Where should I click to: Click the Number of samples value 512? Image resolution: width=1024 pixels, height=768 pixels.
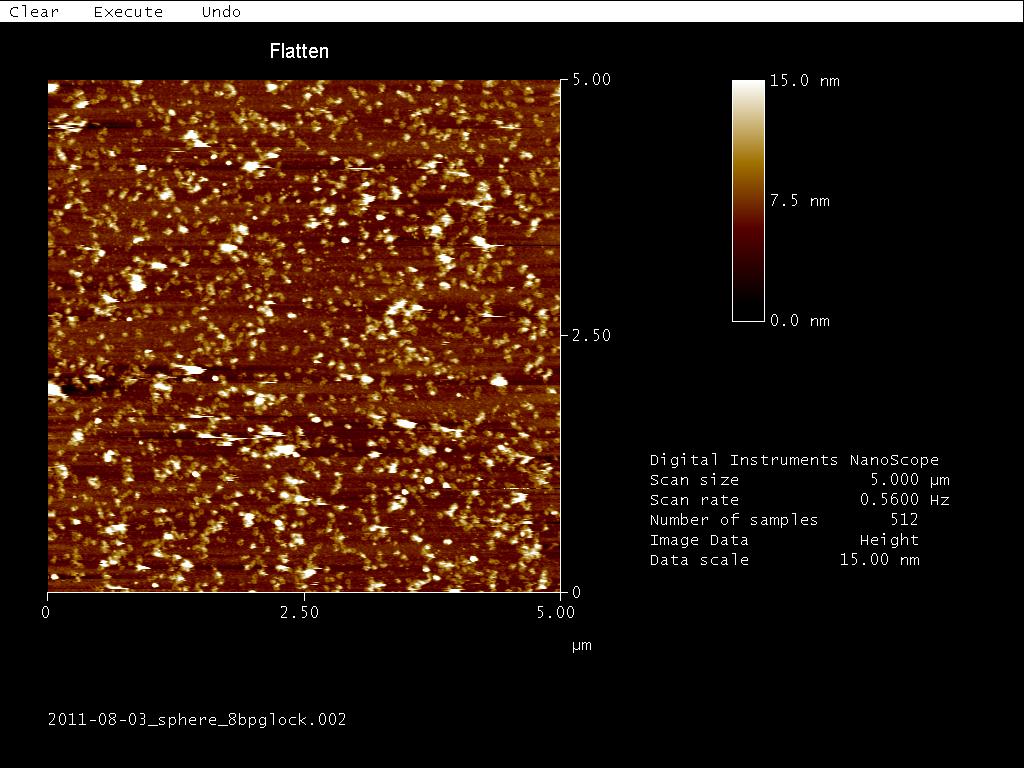[x=904, y=520]
